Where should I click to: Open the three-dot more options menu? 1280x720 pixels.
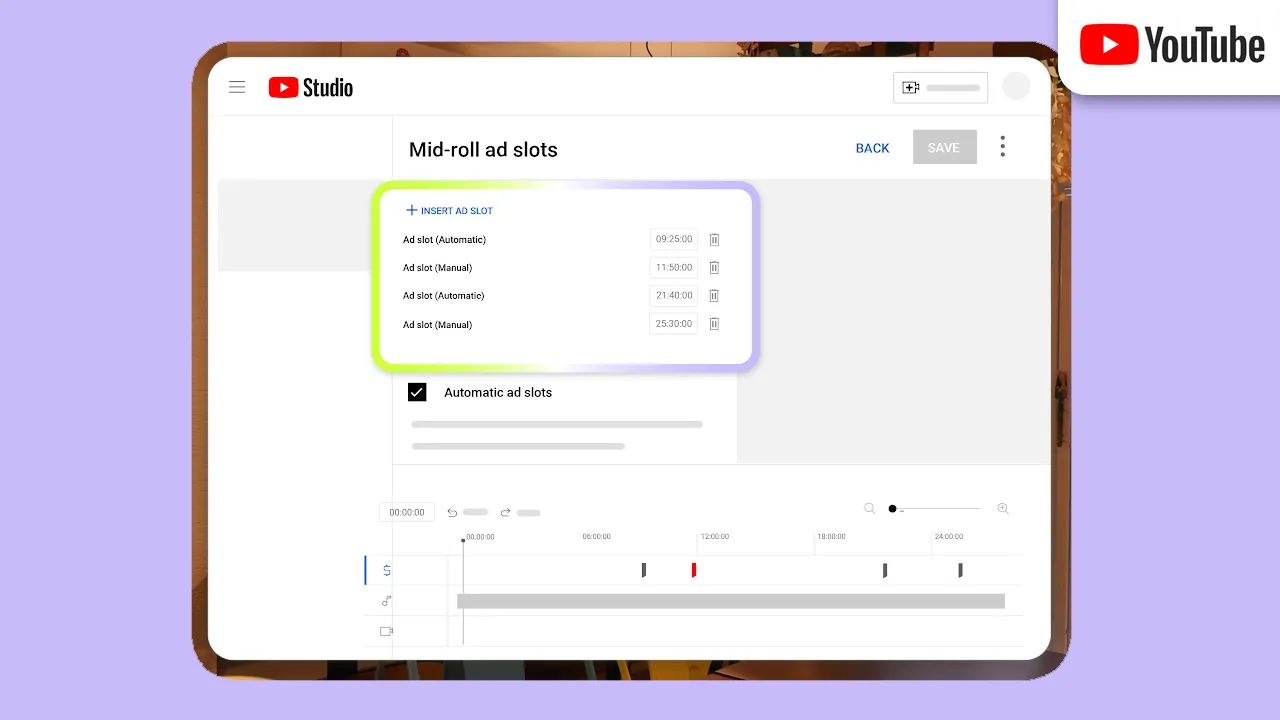coord(1002,147)
